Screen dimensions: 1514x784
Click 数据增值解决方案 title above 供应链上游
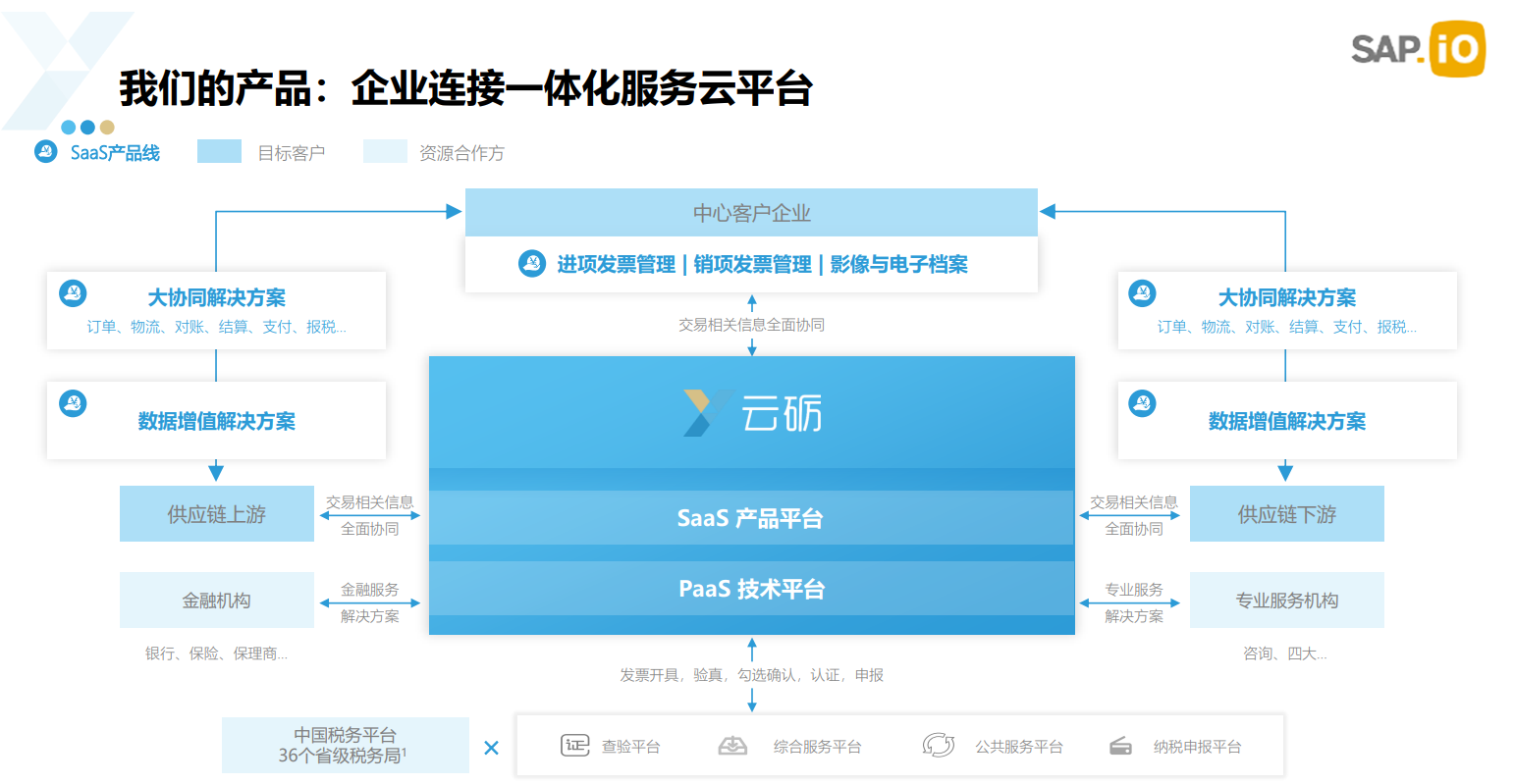[217, 421]
